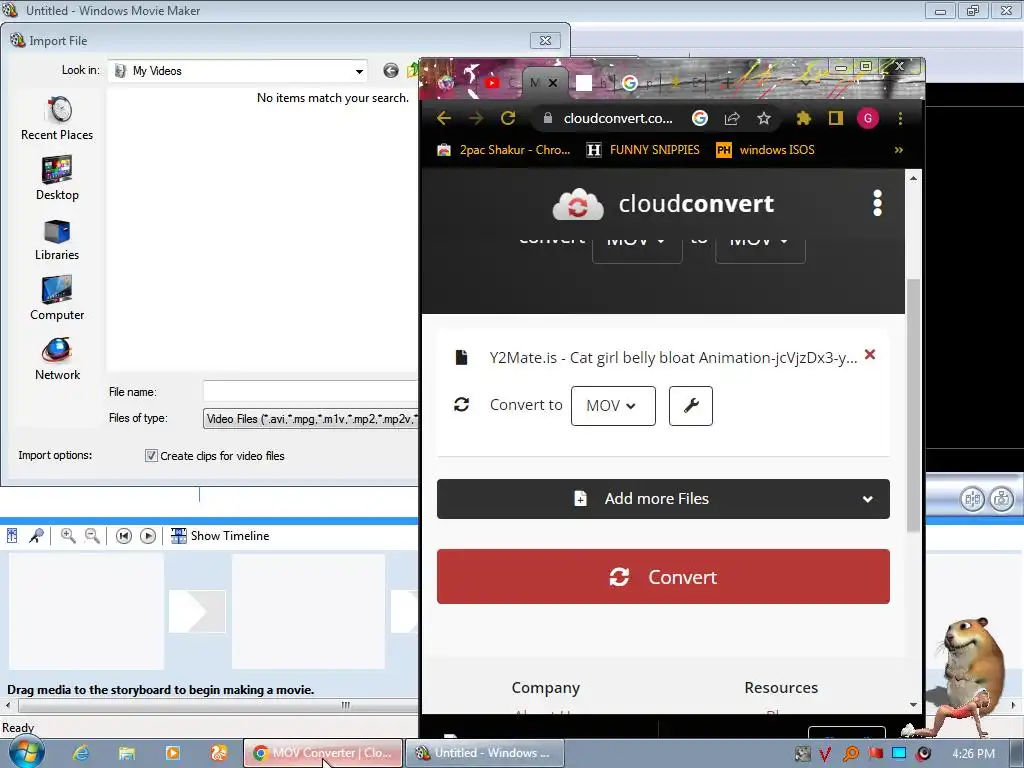The image size is (1024, 768).
Task: Click Show Timeline in Movie Maker
Action: tap(220, 536)
